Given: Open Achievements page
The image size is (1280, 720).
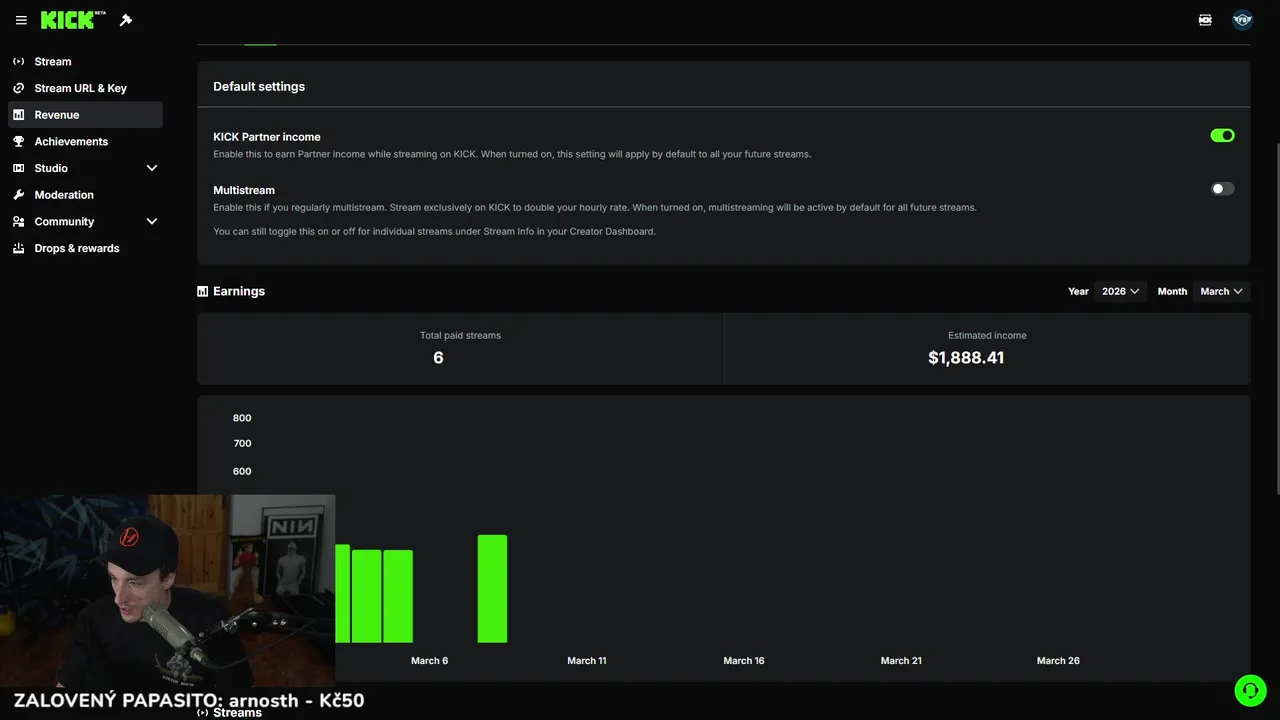Looking at the screenshot, I should pos(85,141).
